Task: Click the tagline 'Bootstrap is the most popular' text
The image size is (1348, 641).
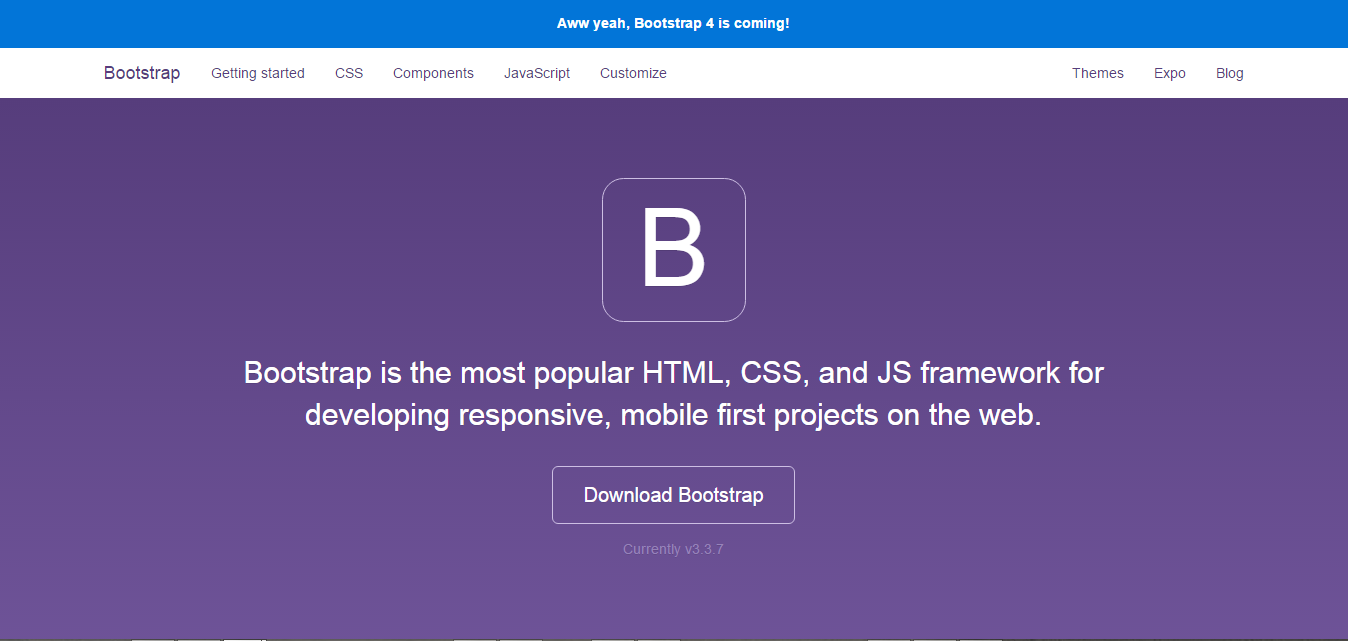Action: tap(673, 394)
